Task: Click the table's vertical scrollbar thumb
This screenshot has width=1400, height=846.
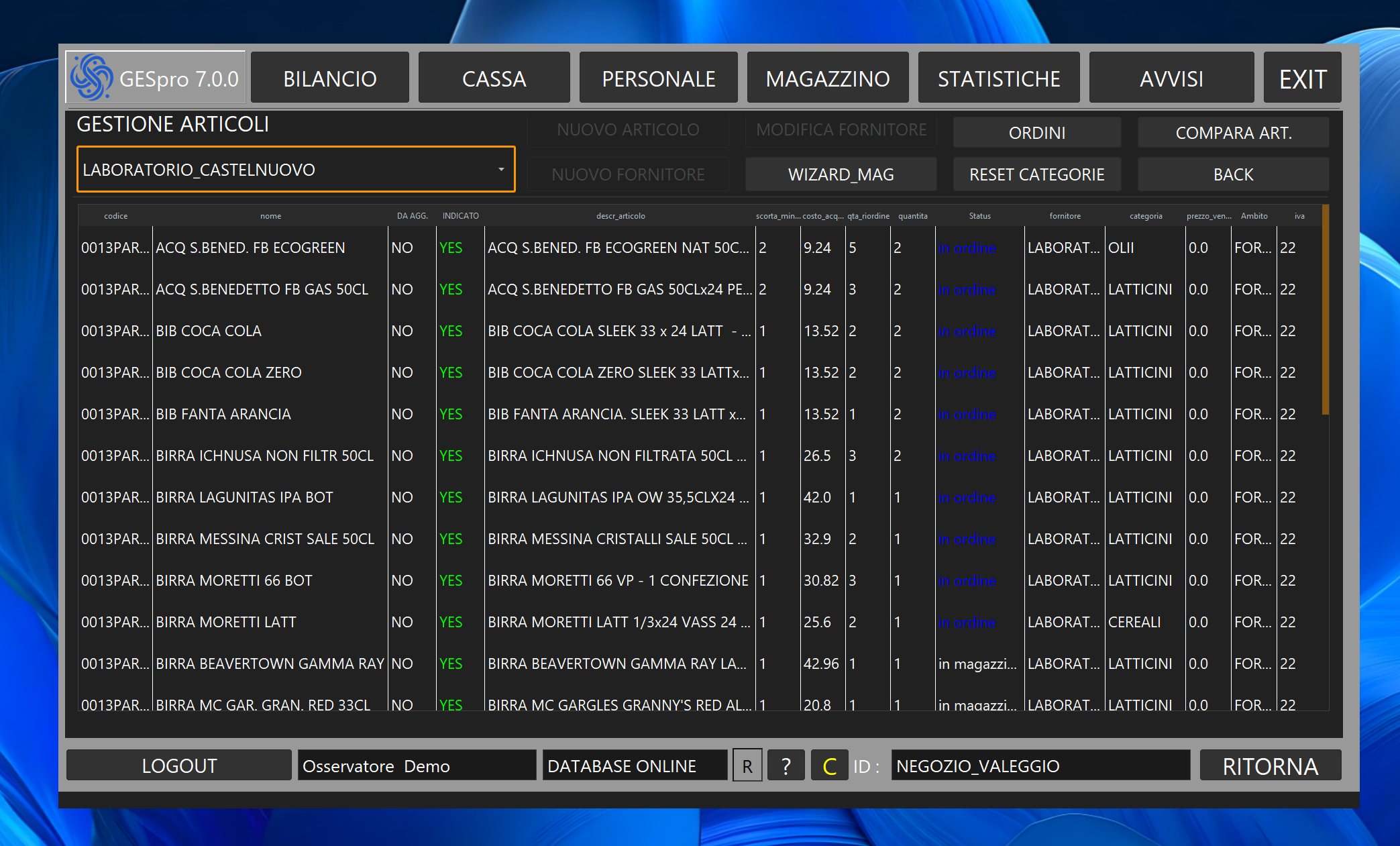Action: pos(1326,310)
